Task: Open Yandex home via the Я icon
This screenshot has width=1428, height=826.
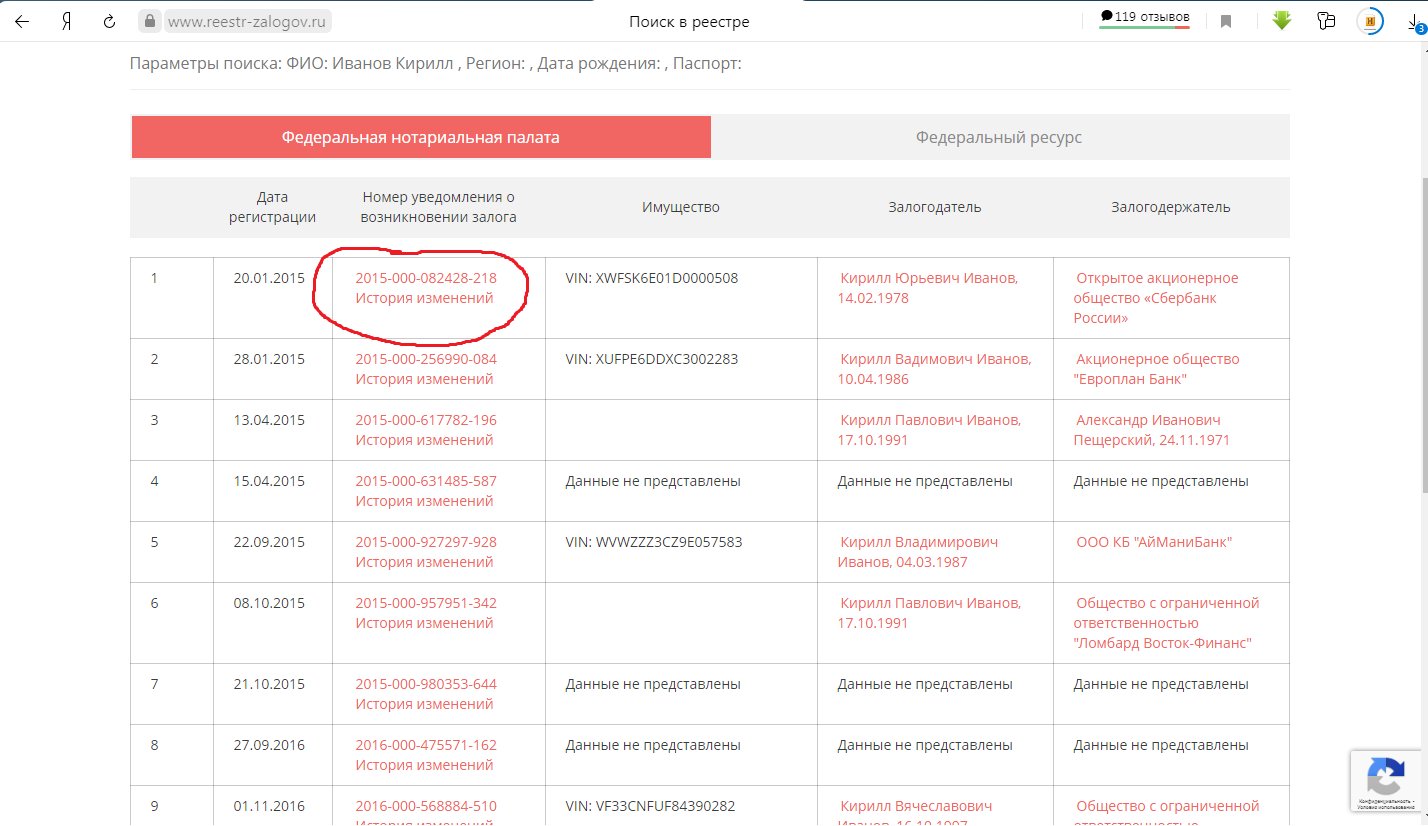Action: 66,21
